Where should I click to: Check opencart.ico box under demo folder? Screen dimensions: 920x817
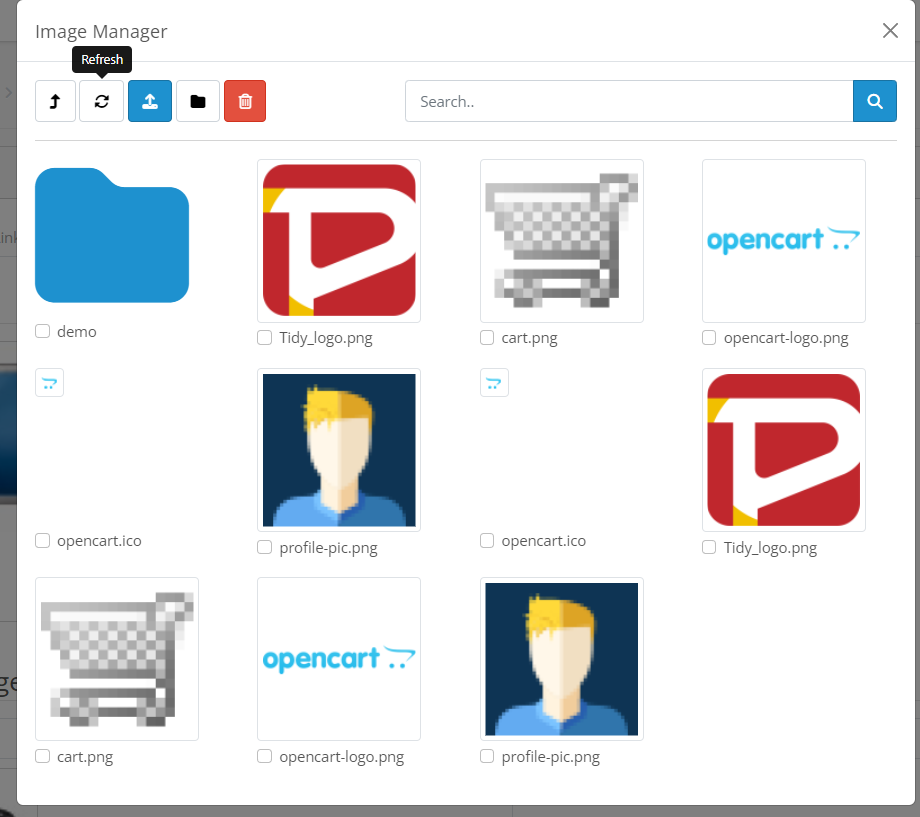click(x=42, y=541)
